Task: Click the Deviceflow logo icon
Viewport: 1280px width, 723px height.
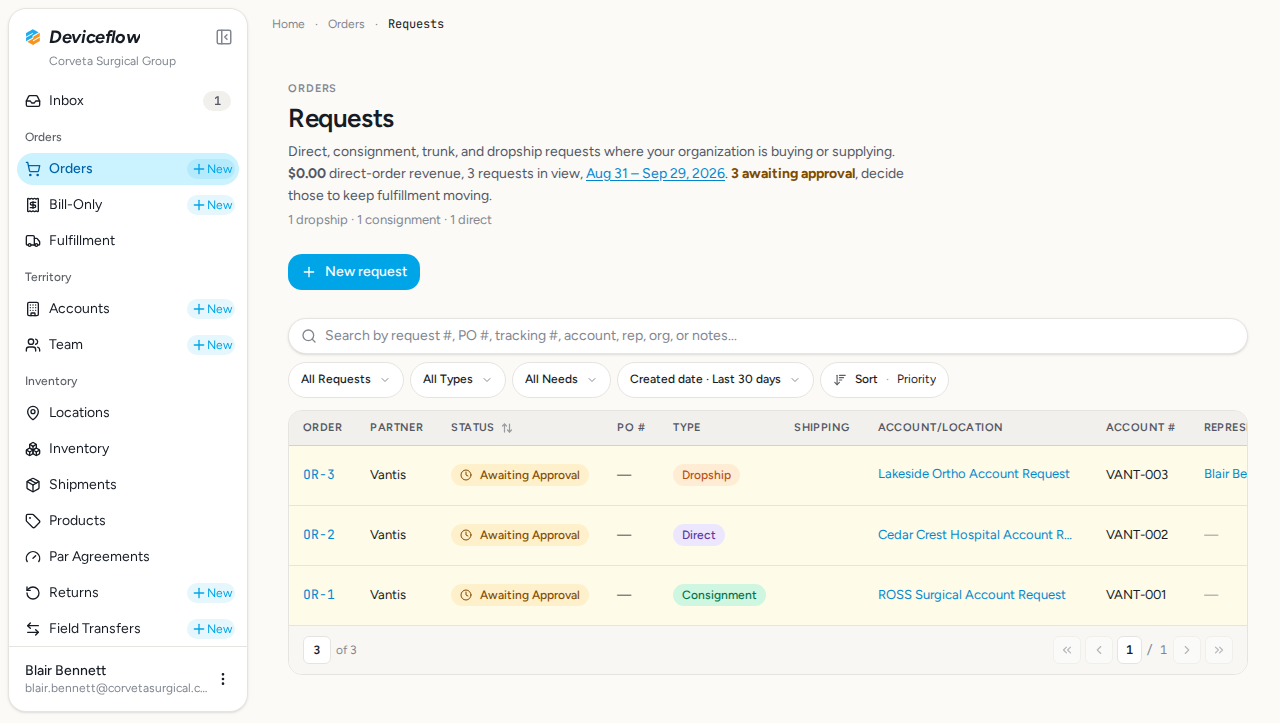Action: 33,37
